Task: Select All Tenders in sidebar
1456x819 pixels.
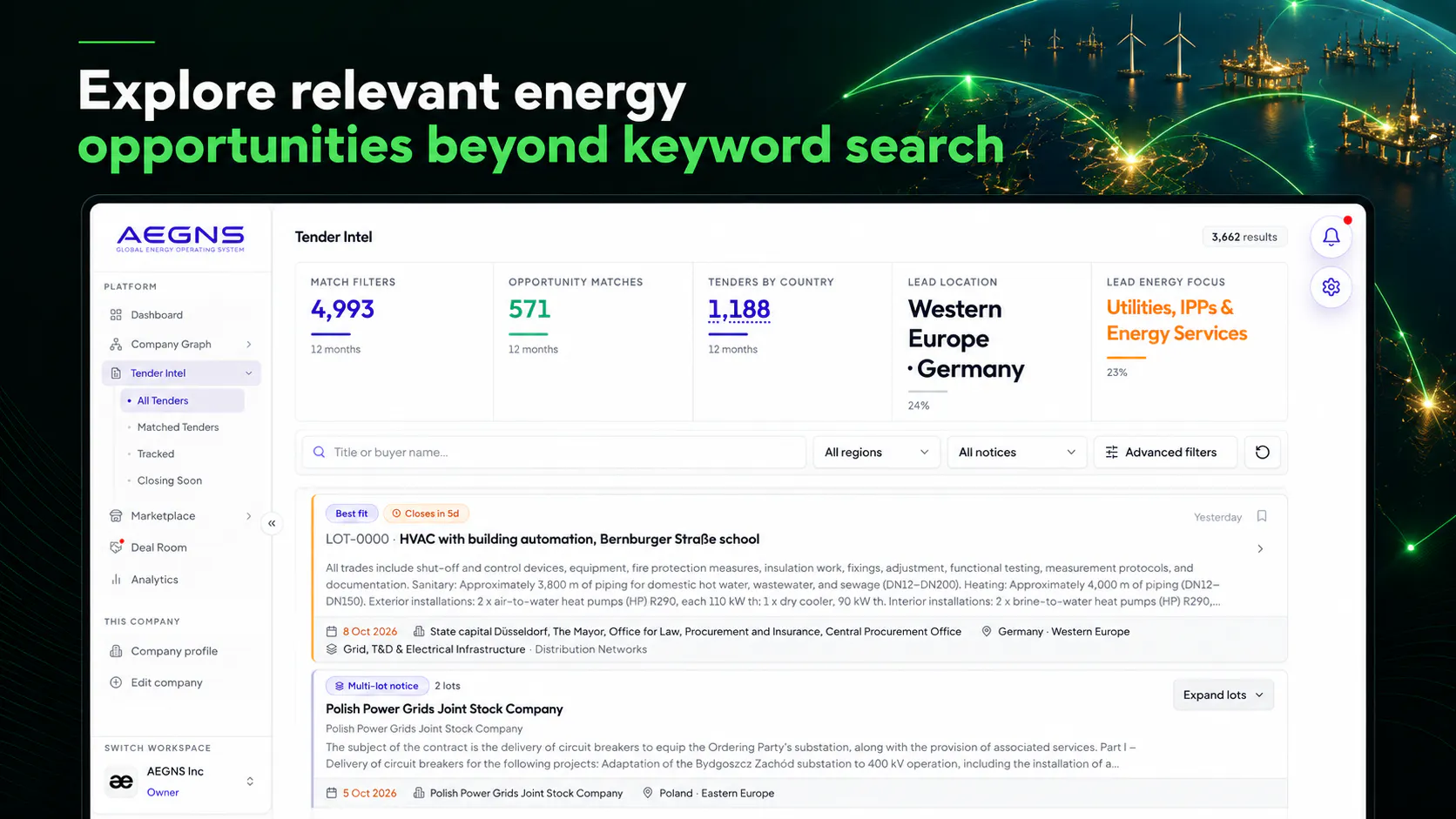Action: point(182,400)
